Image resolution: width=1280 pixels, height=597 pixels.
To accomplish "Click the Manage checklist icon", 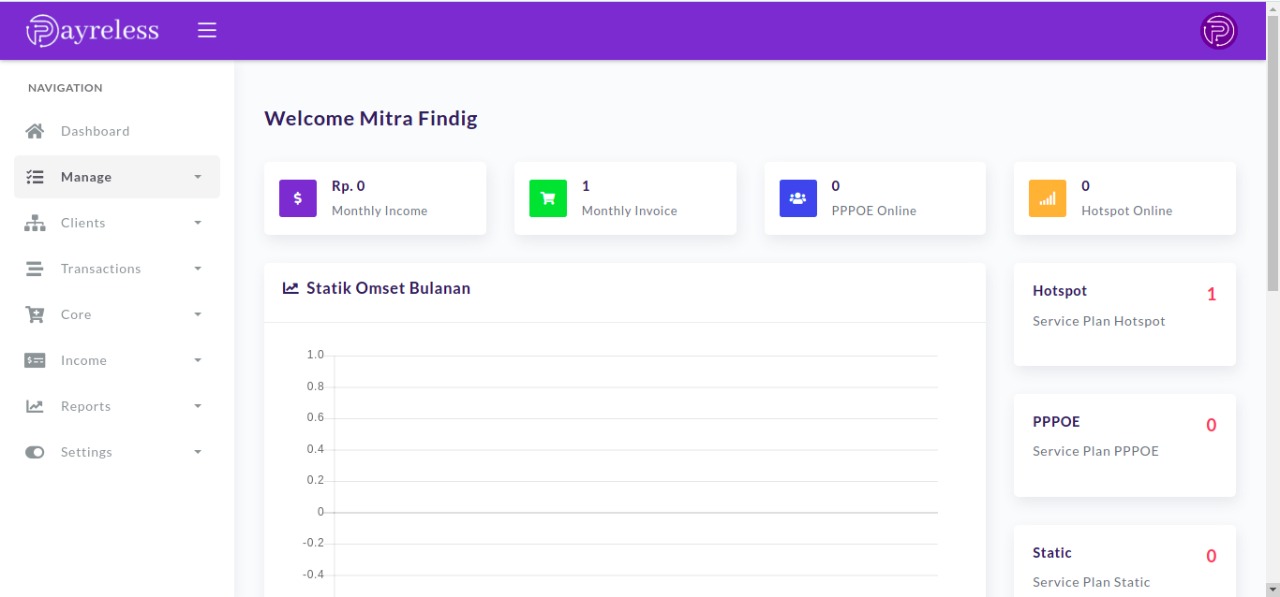I will click(35, 177).
